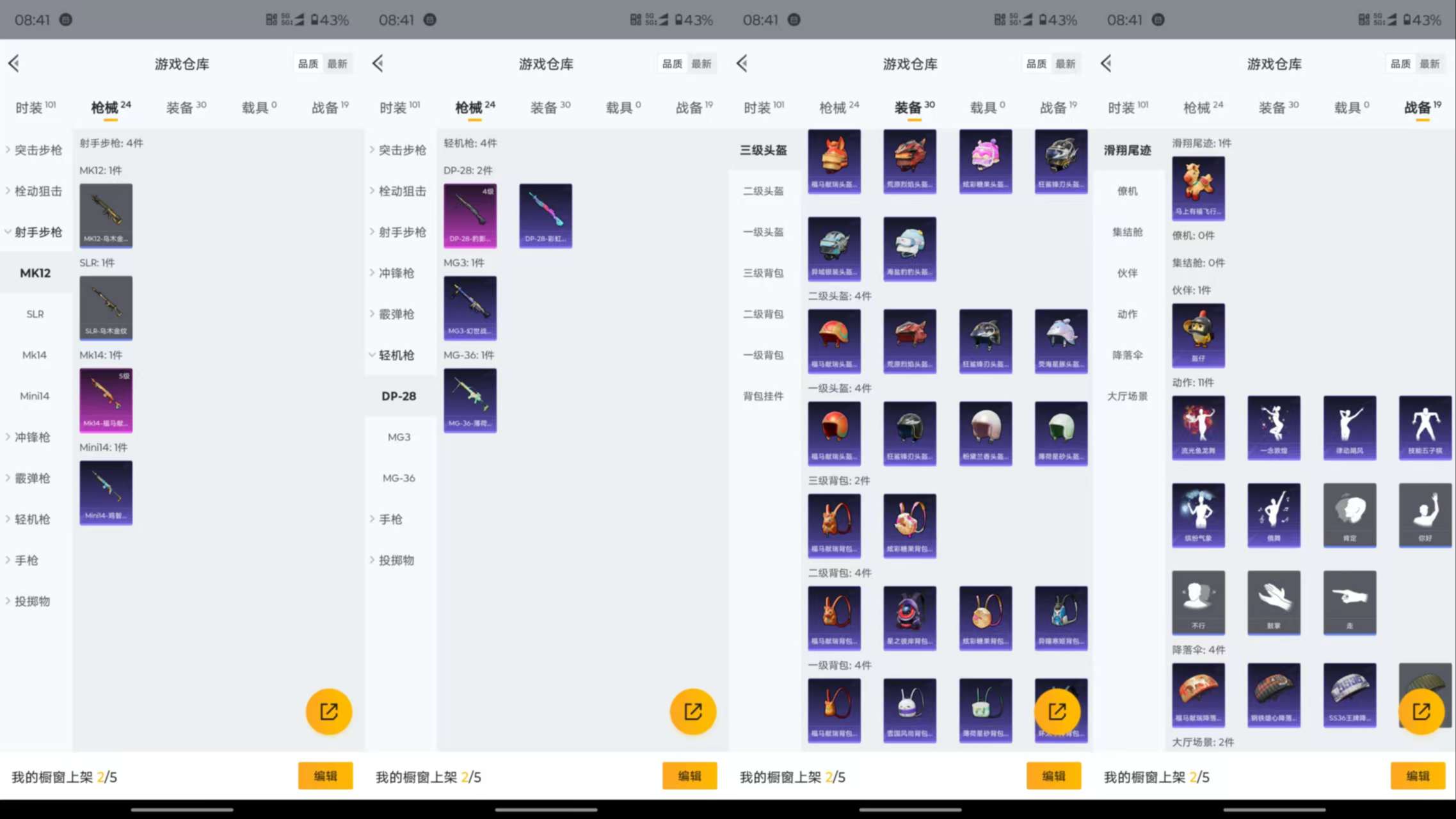Image resolution: width=1456 pixels, height=819 pixels.
Task: Tap the orange share icon in the weapons panel
Action: tap(328, 711)
